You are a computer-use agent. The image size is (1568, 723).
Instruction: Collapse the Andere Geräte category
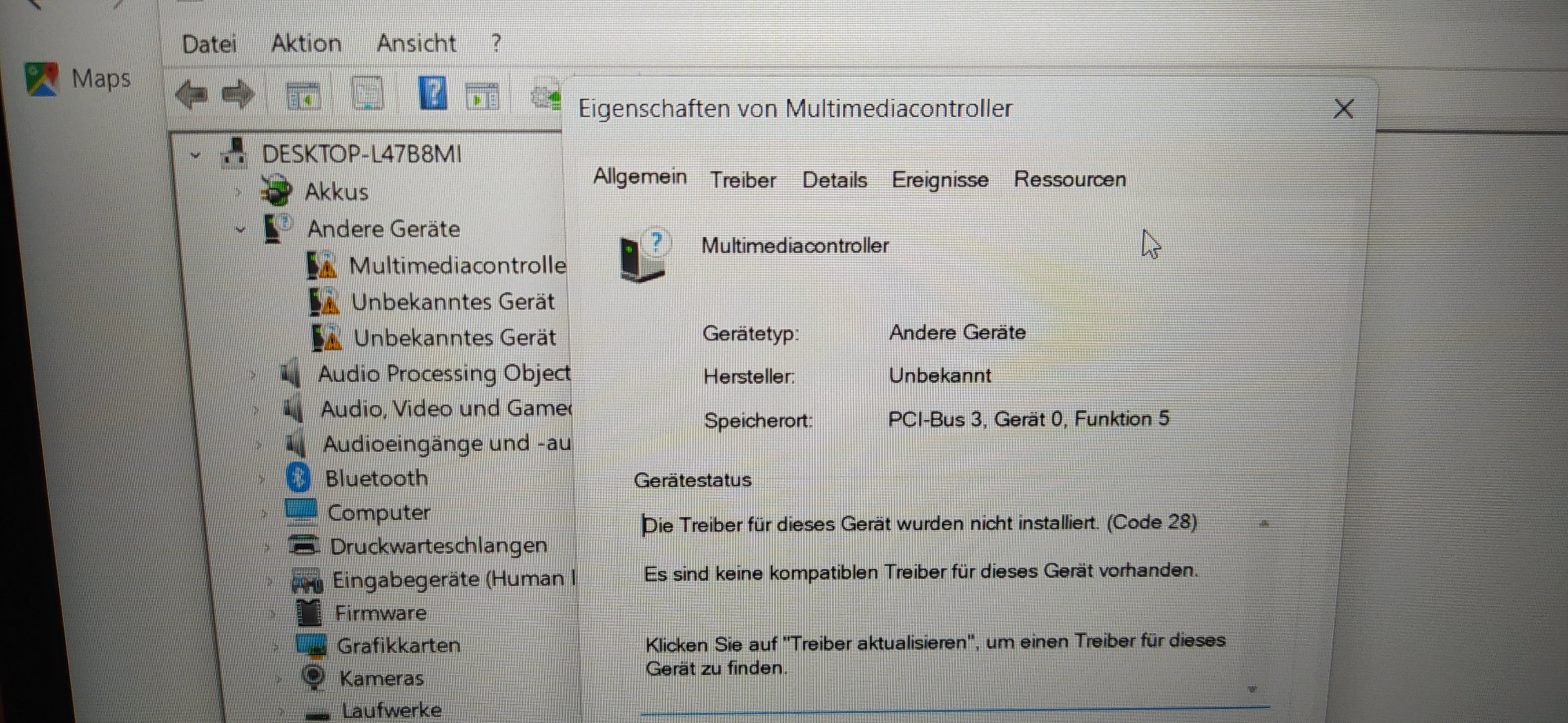(x=241, y=230)
